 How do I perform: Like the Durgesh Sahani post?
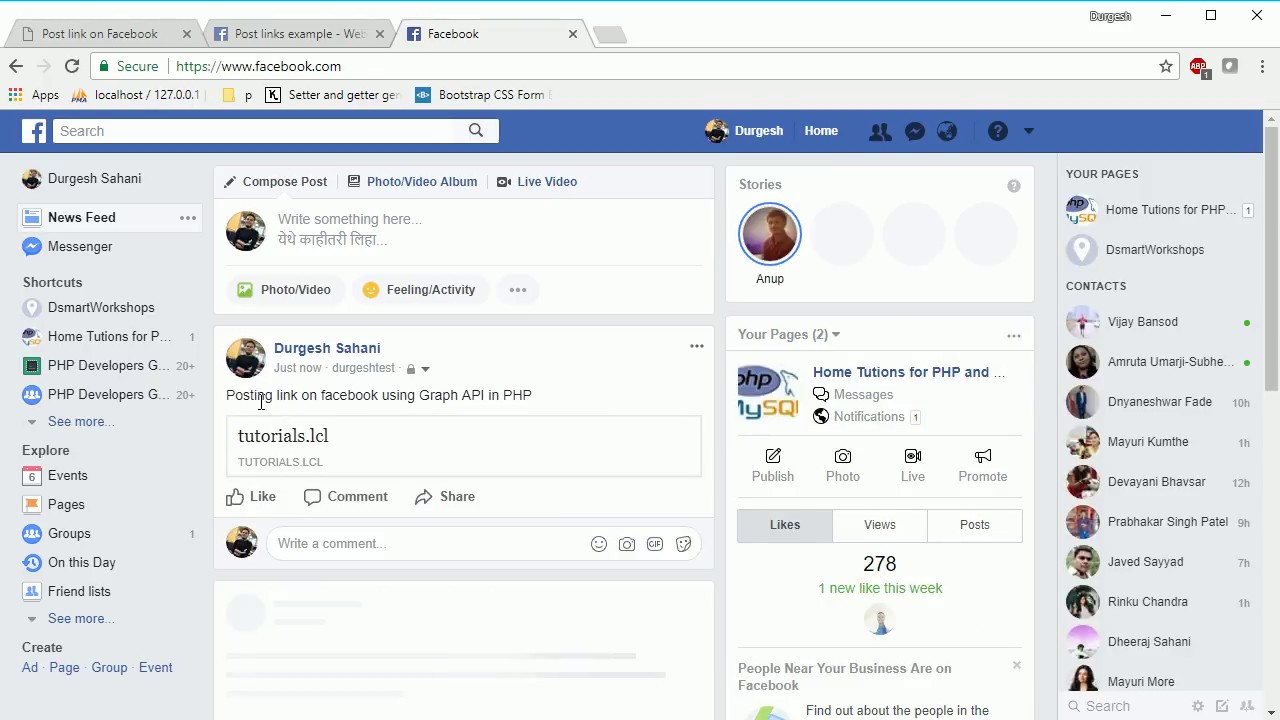pos(251,497)
